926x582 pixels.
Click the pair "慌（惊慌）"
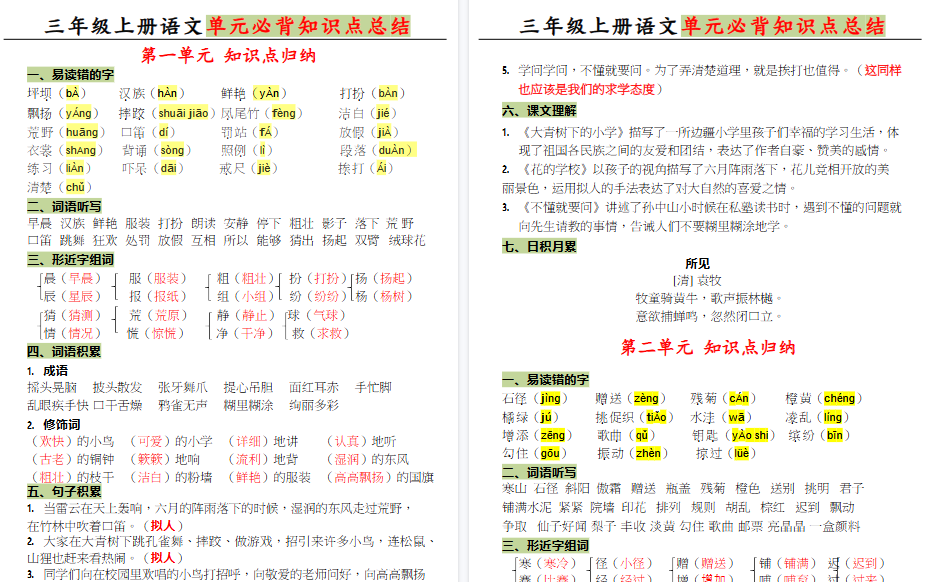[x=155, y=333]
